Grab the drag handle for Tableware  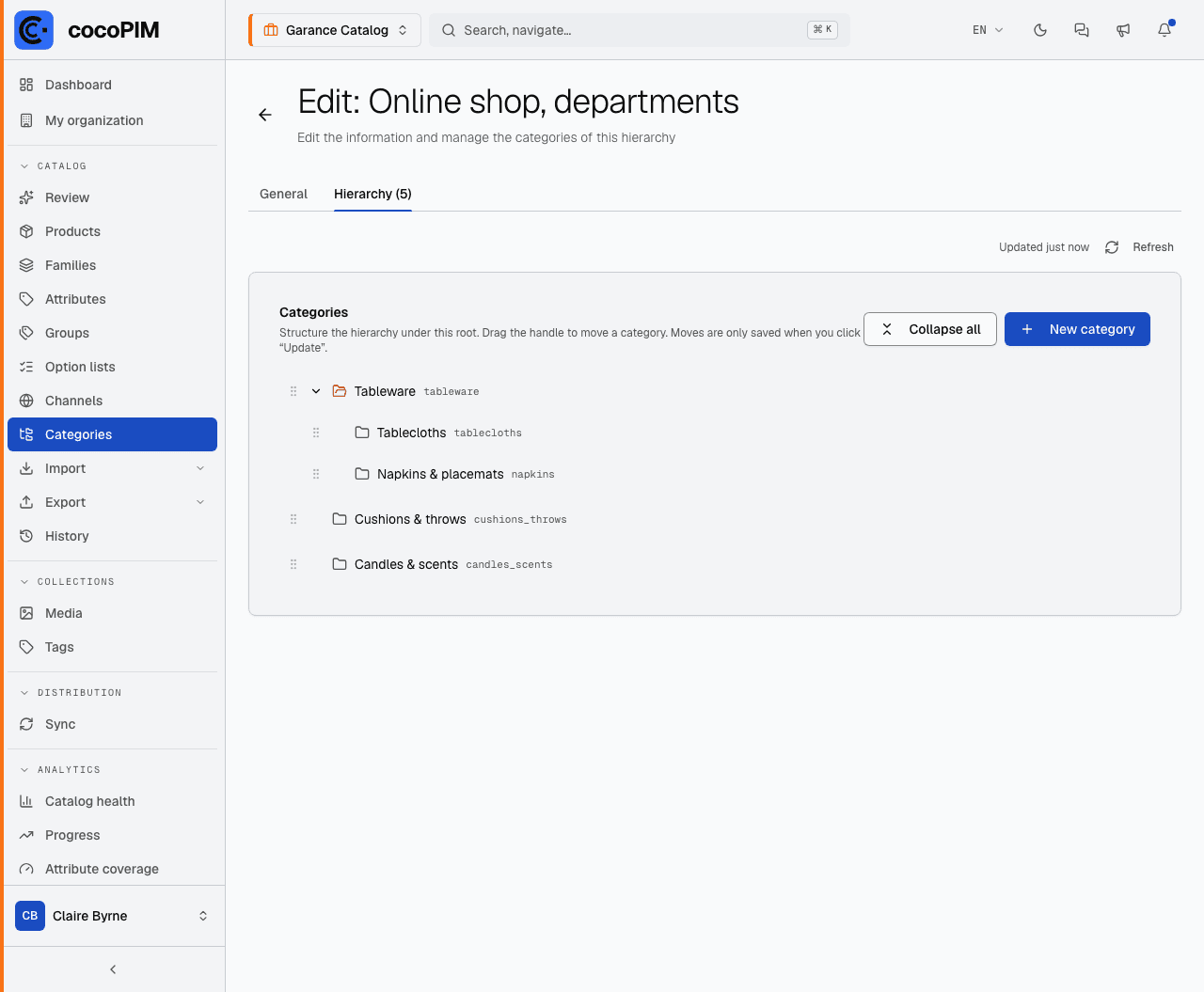(293, 391)
